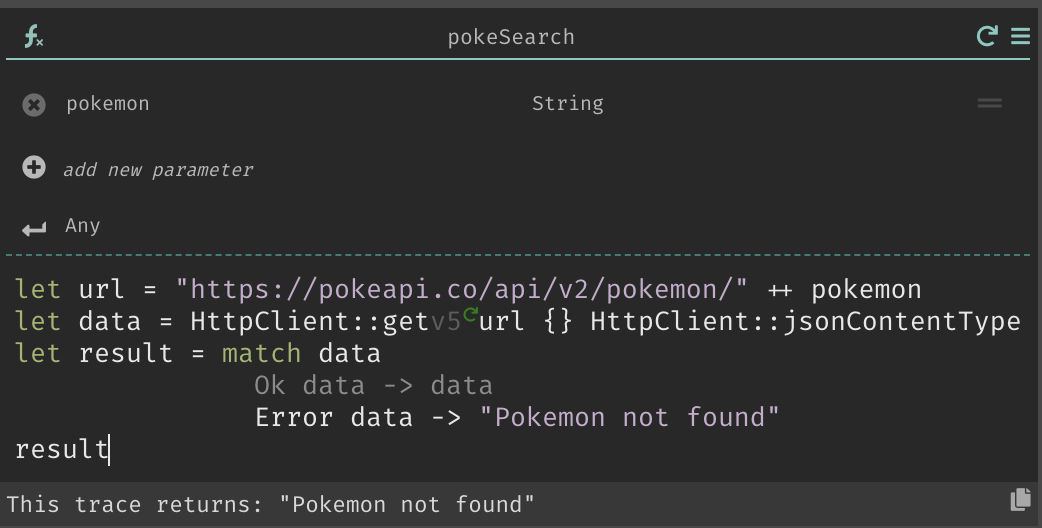Click the green re-run icon after getv5
The image size is (1042, 528).
pos(470,315)
